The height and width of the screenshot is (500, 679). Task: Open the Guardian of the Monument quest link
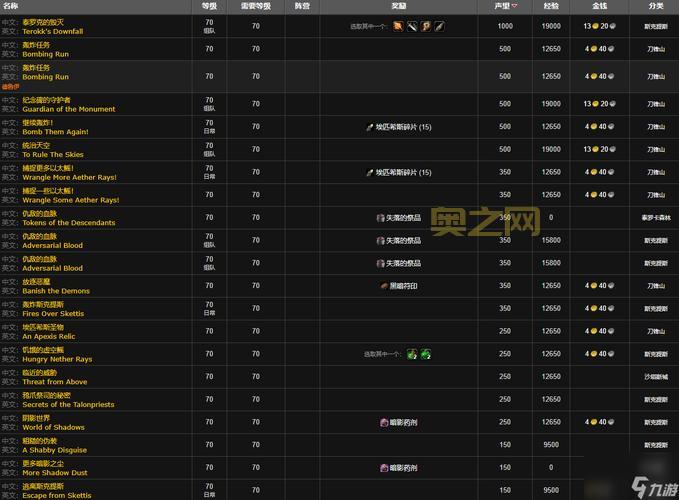(x=69, y=109)
